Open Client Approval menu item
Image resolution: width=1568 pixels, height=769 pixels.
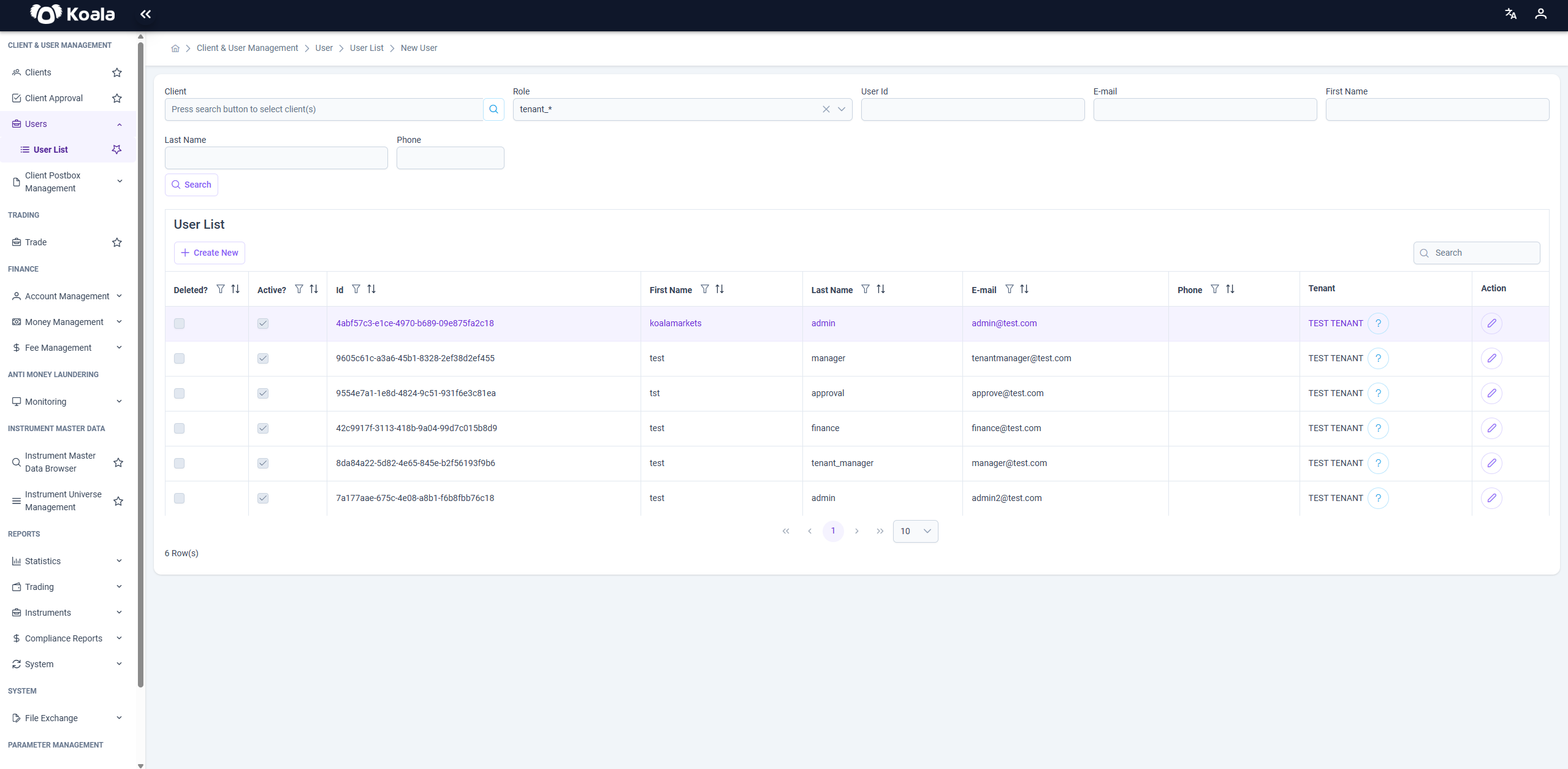[x=54, y=98]
